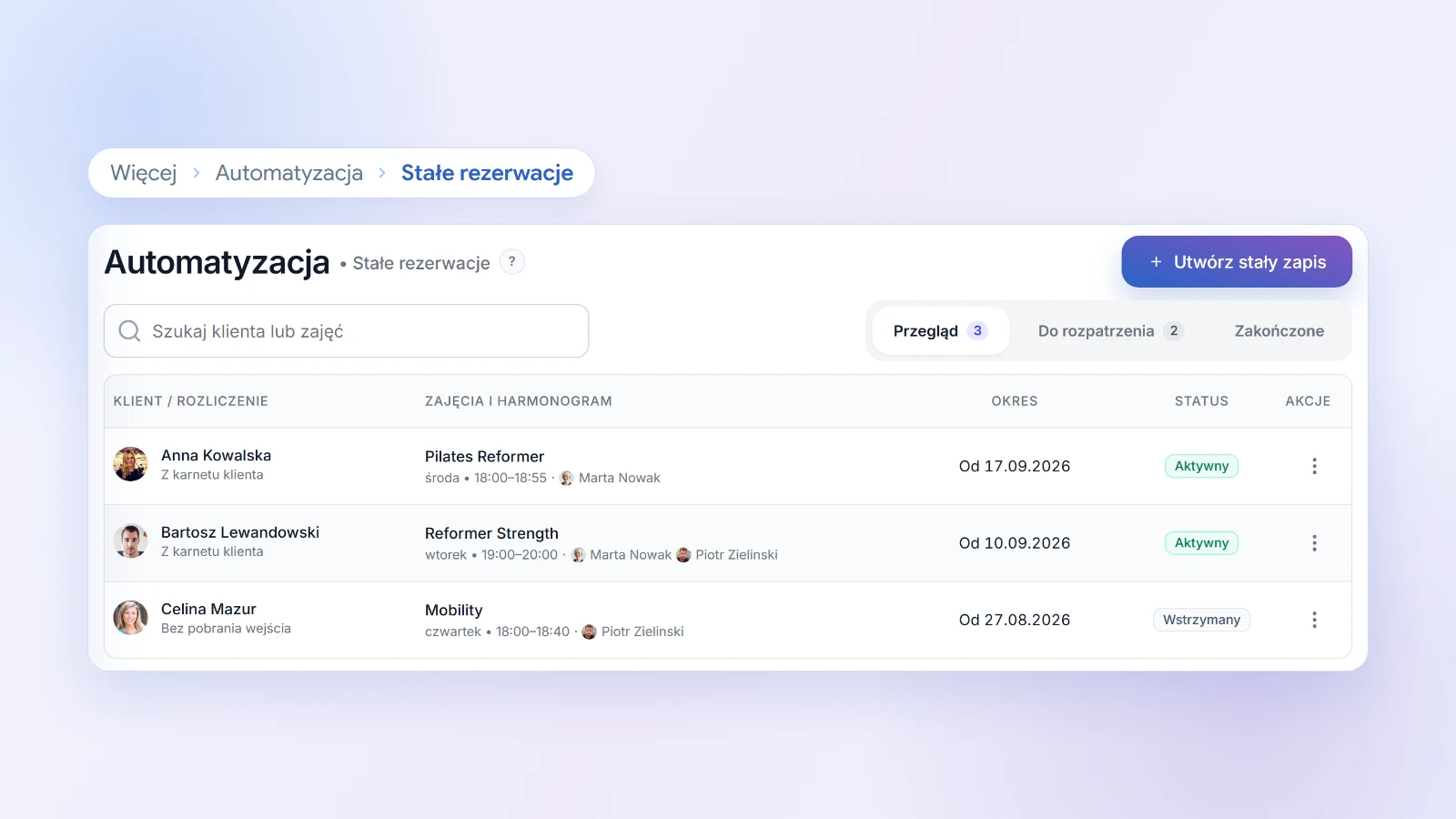This screenshot has height=819, width=1456.
Task: Click the name Bartosz Lewandowski
Action: pos(240,532)
